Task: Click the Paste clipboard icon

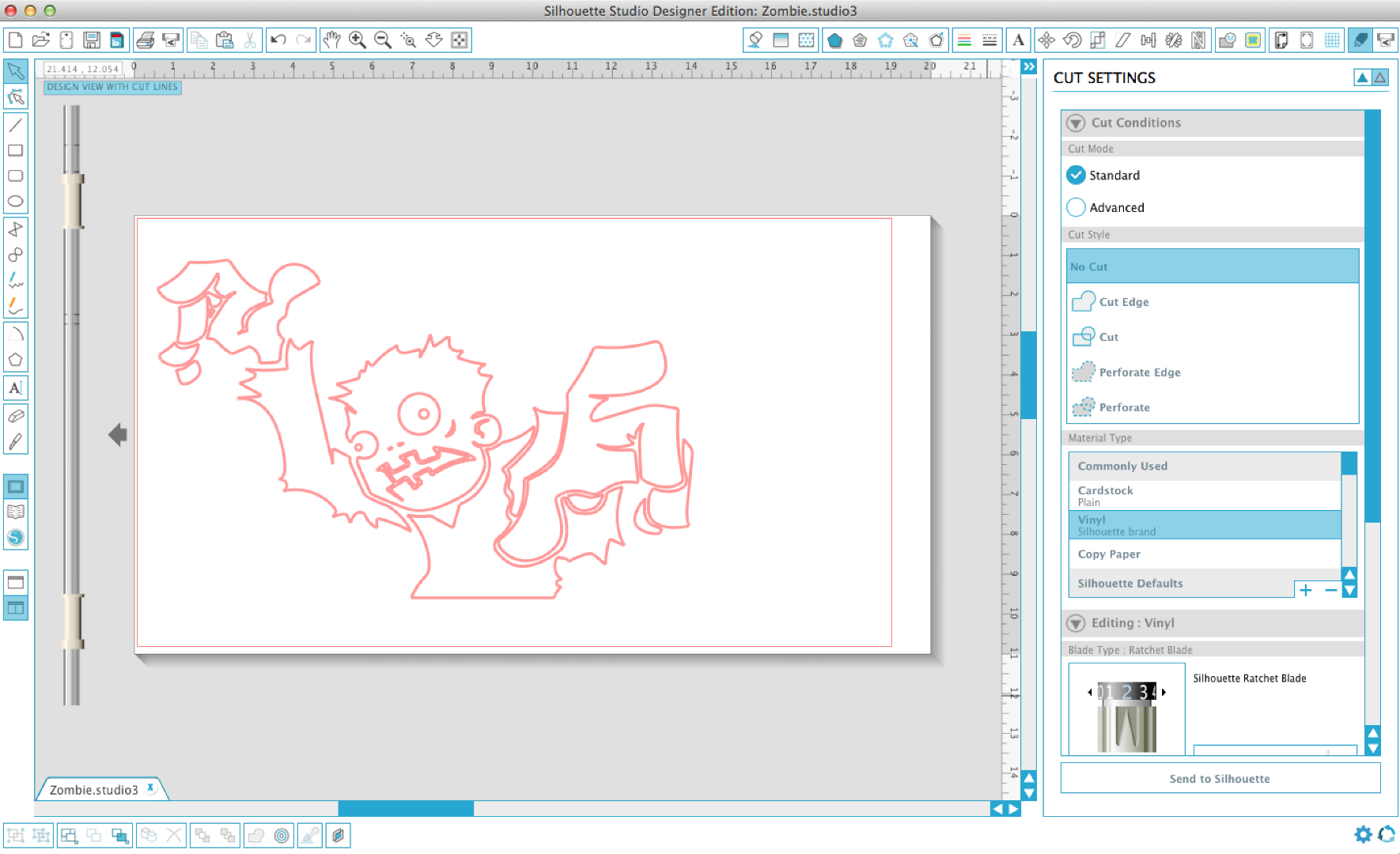Action: [225, 40]
